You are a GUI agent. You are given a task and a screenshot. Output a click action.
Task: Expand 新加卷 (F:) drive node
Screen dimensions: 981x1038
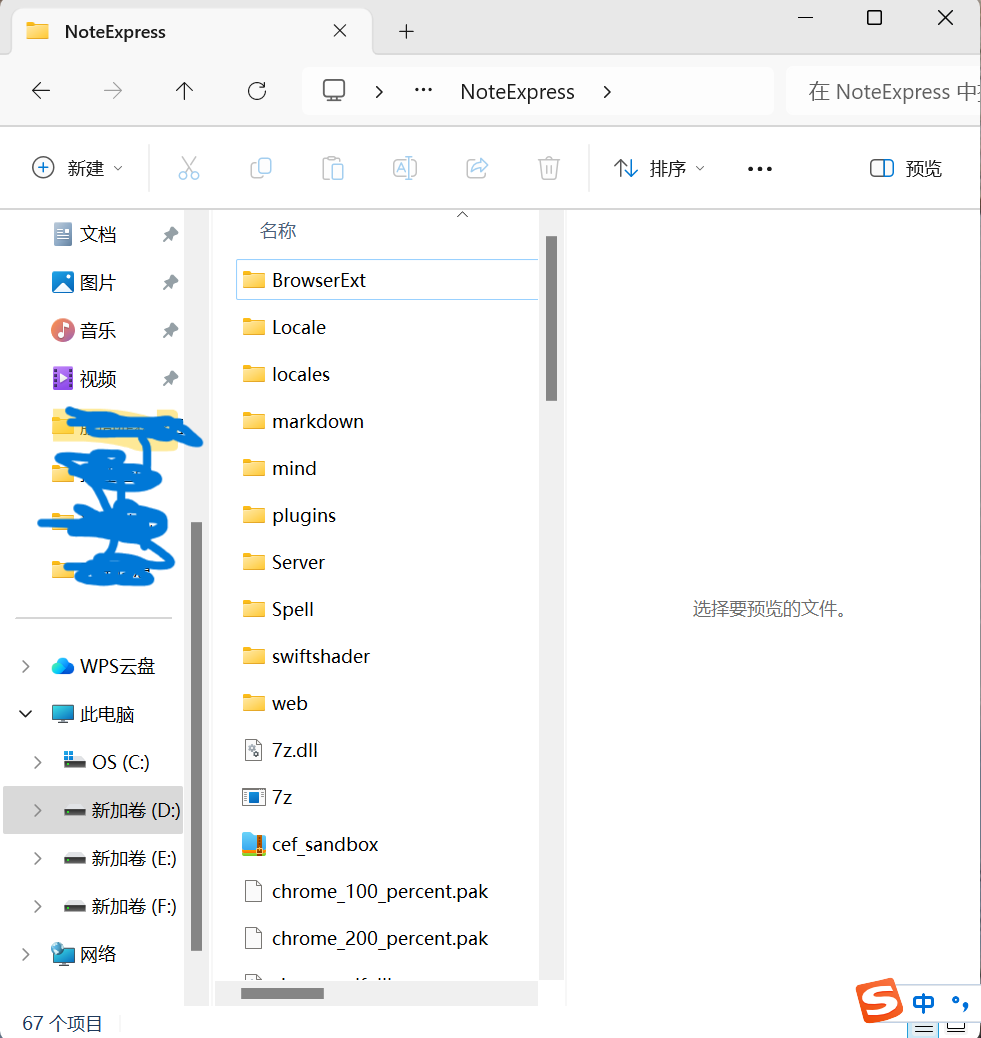click(38, 906)
